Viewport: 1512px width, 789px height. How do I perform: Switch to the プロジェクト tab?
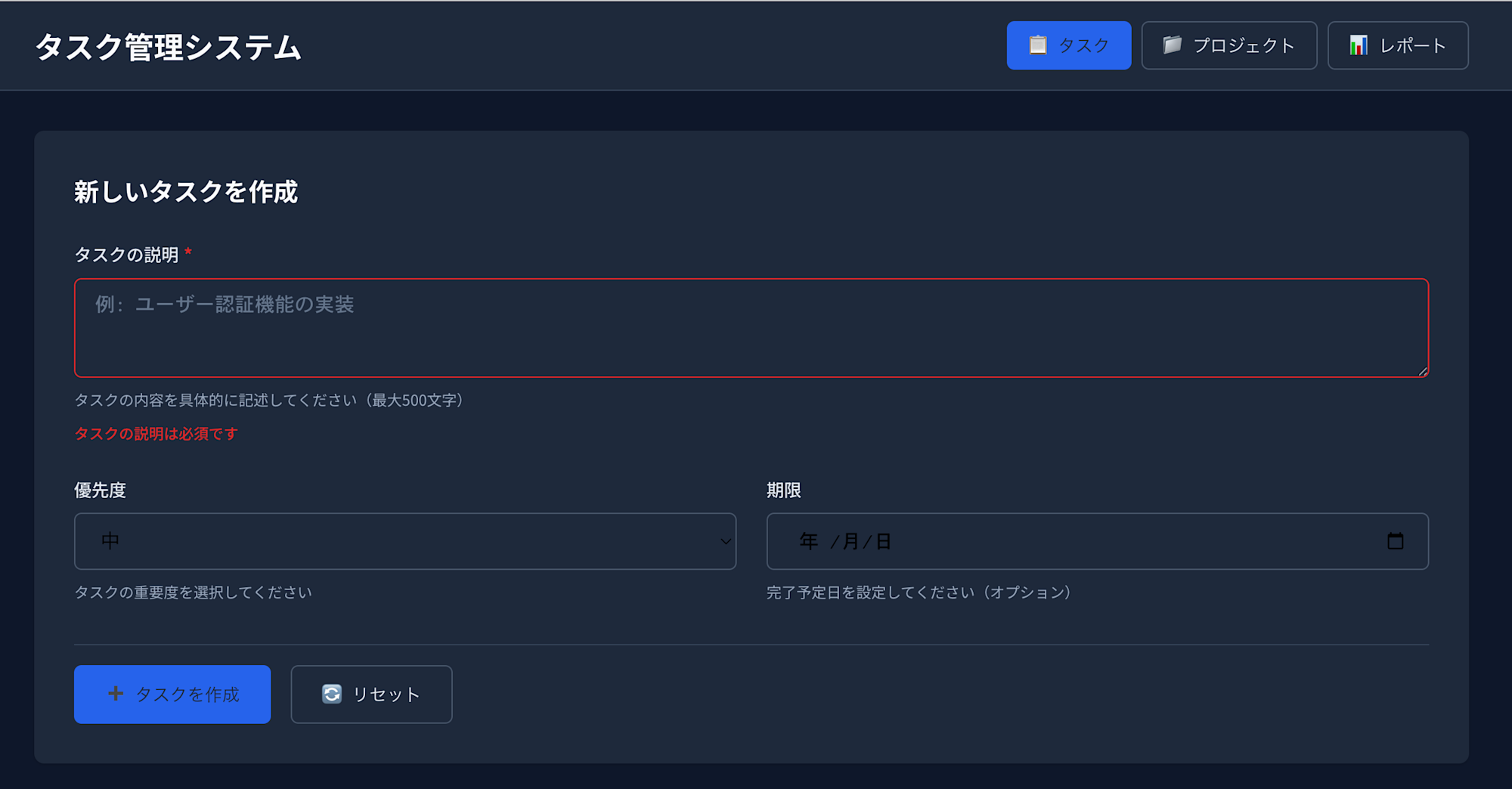point(1228,45)
